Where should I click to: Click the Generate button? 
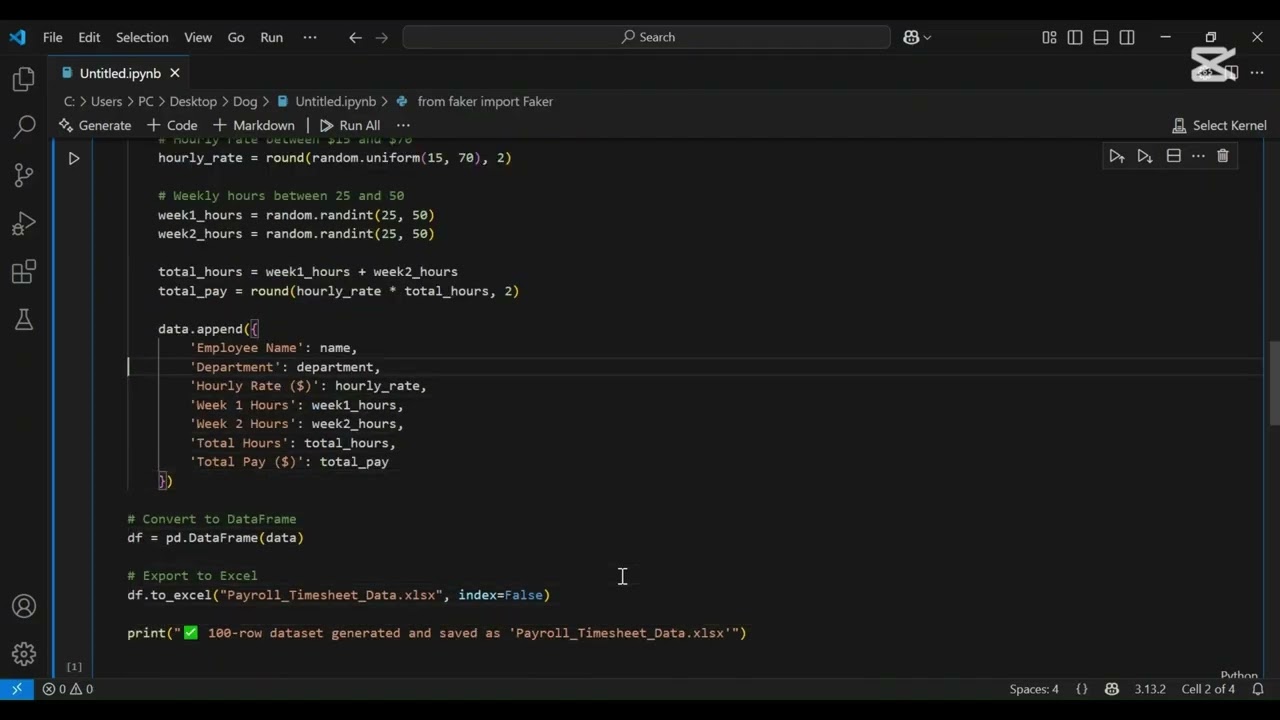[x=95, y=125]
